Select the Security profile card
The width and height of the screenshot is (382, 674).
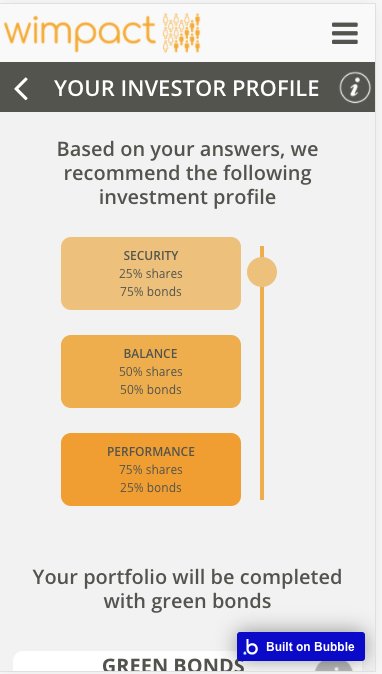point(151,273)
